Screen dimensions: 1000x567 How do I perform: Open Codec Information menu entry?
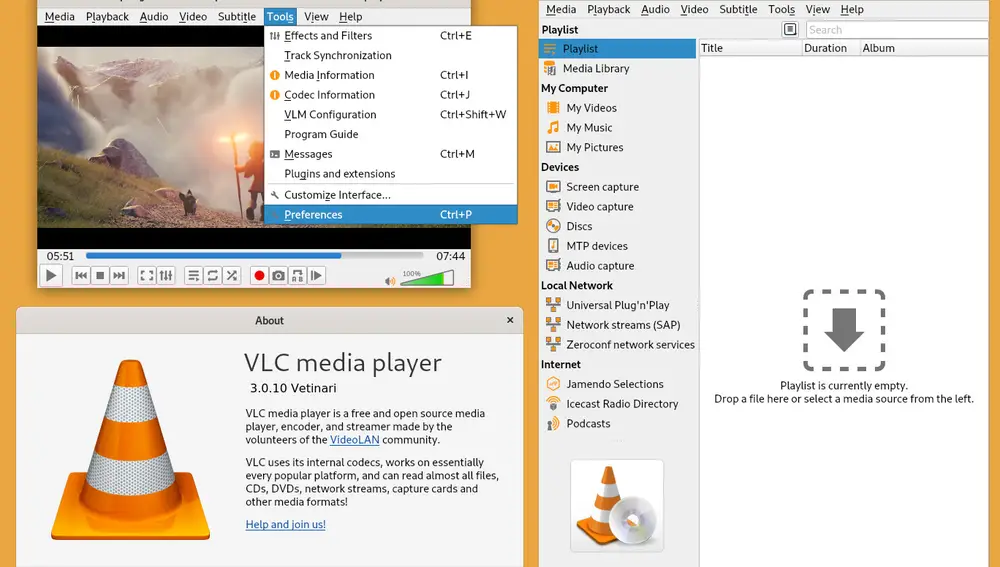pyautogui.click(x=390, y=95)
